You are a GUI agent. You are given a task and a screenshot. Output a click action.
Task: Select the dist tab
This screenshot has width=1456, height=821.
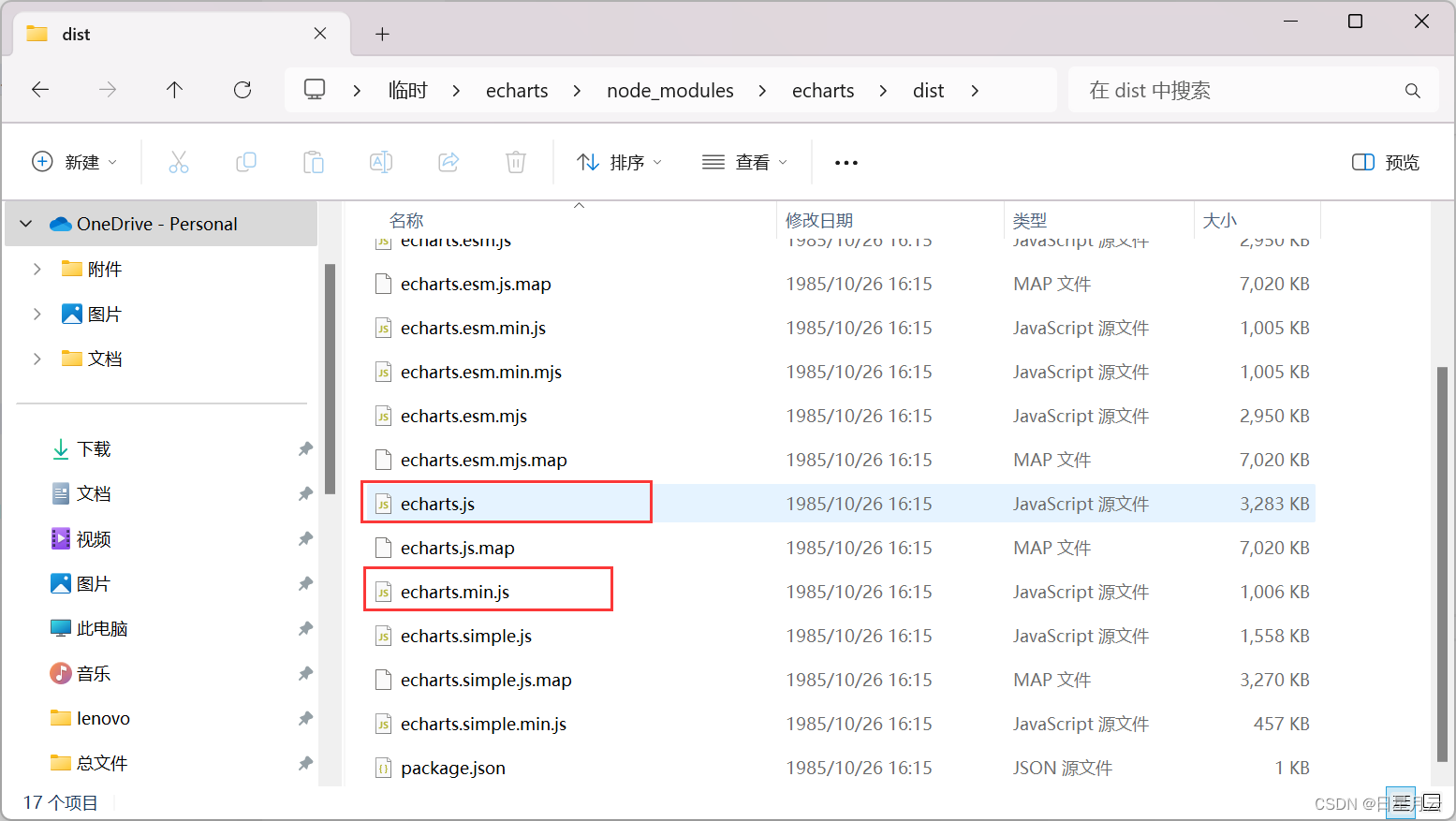[182, 34]
